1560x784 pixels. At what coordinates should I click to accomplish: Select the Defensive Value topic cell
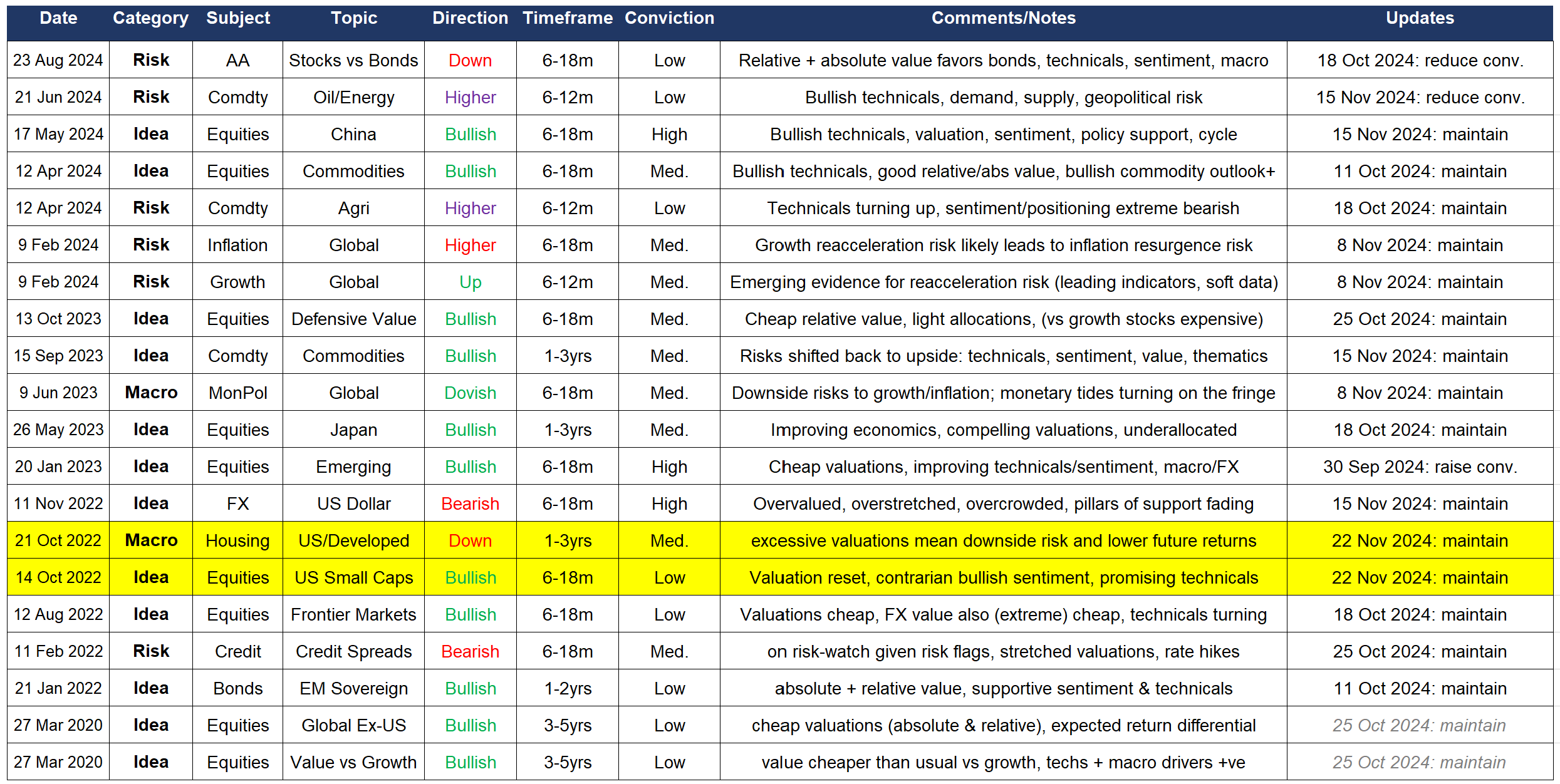tap(353, 319)
